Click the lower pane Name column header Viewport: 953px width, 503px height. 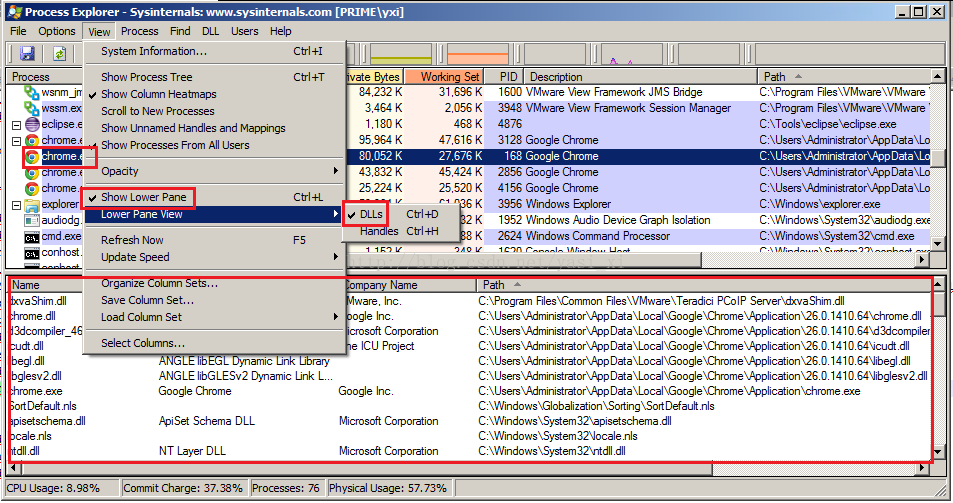46,285
